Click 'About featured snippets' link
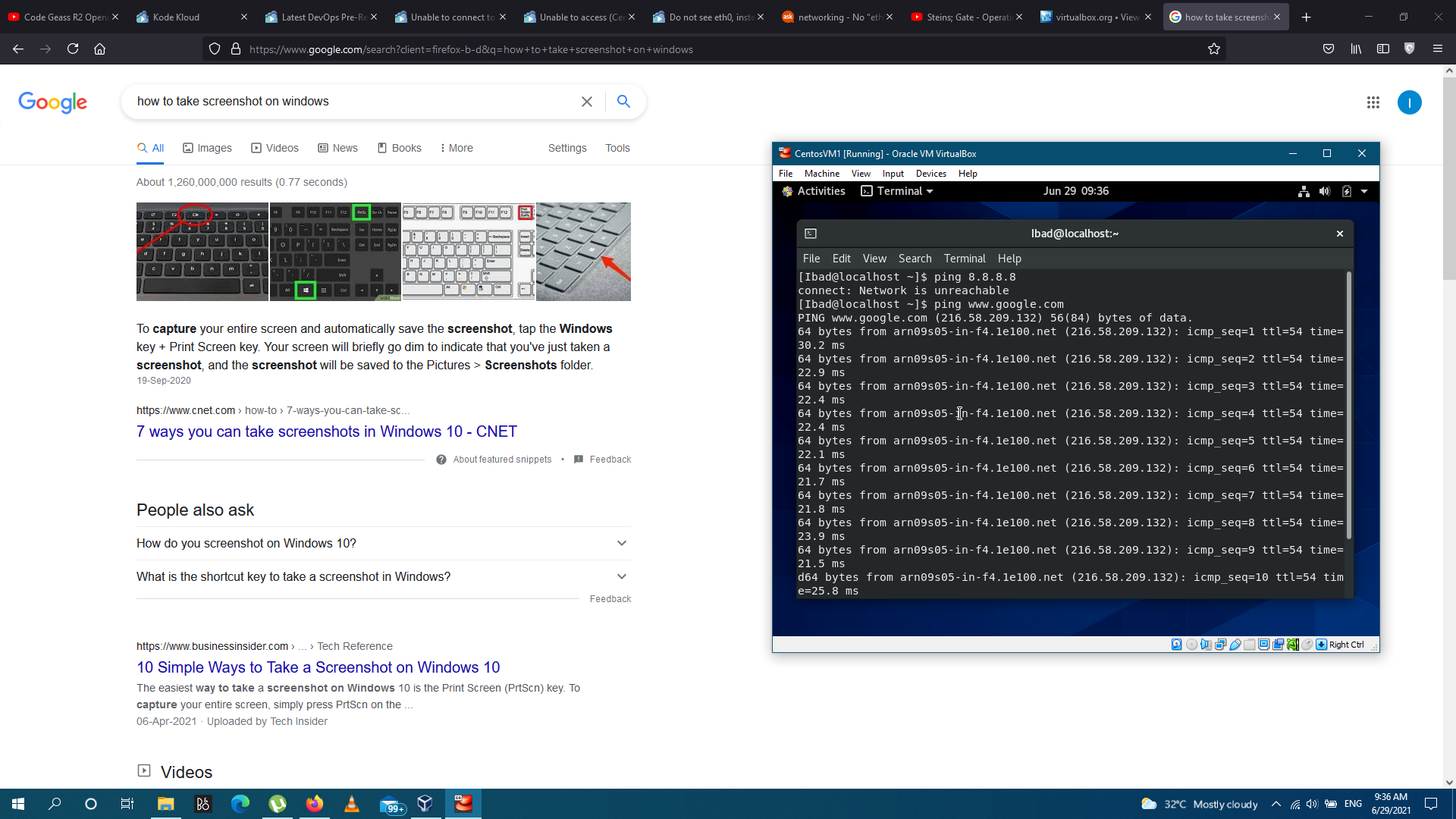The width and height of the screenshot is (1456, 819). pyautogui.click(x=502, y=460)
